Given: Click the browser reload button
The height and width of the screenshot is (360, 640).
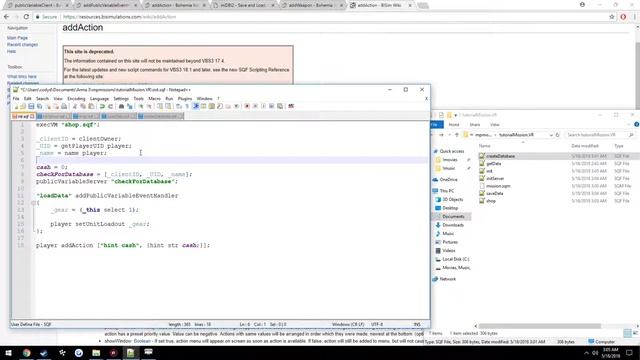Looking at the screenshot, I should [x=26, y=17].
